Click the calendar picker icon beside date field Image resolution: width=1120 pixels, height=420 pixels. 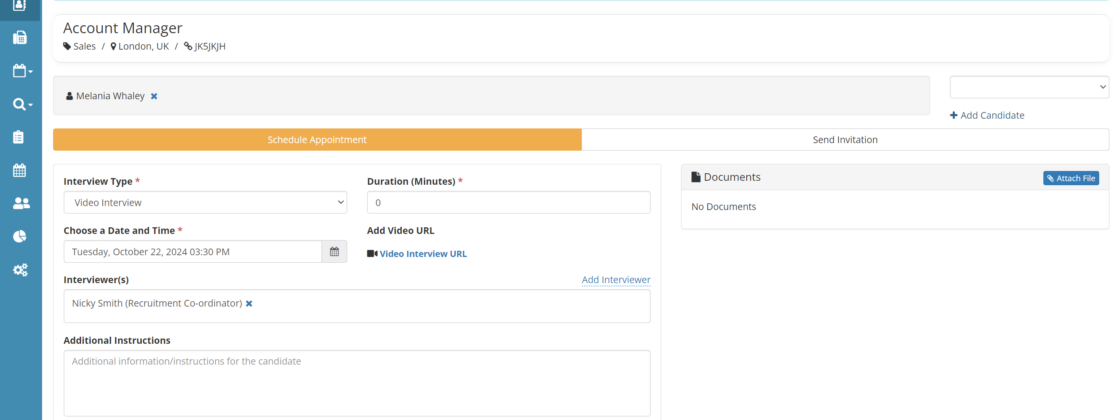click(x=334, y=252)
